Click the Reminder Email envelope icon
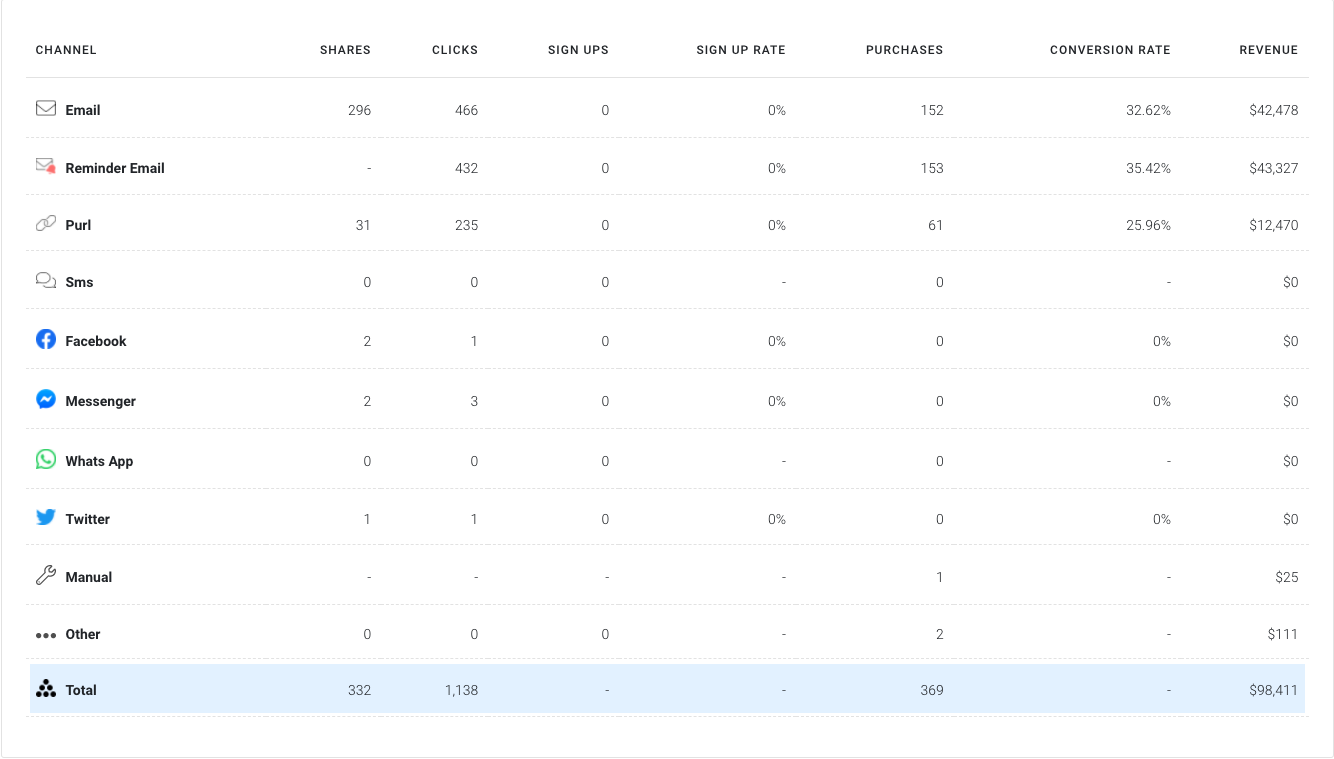Viewport: 1334px width, 759px height. click(46, 166)
